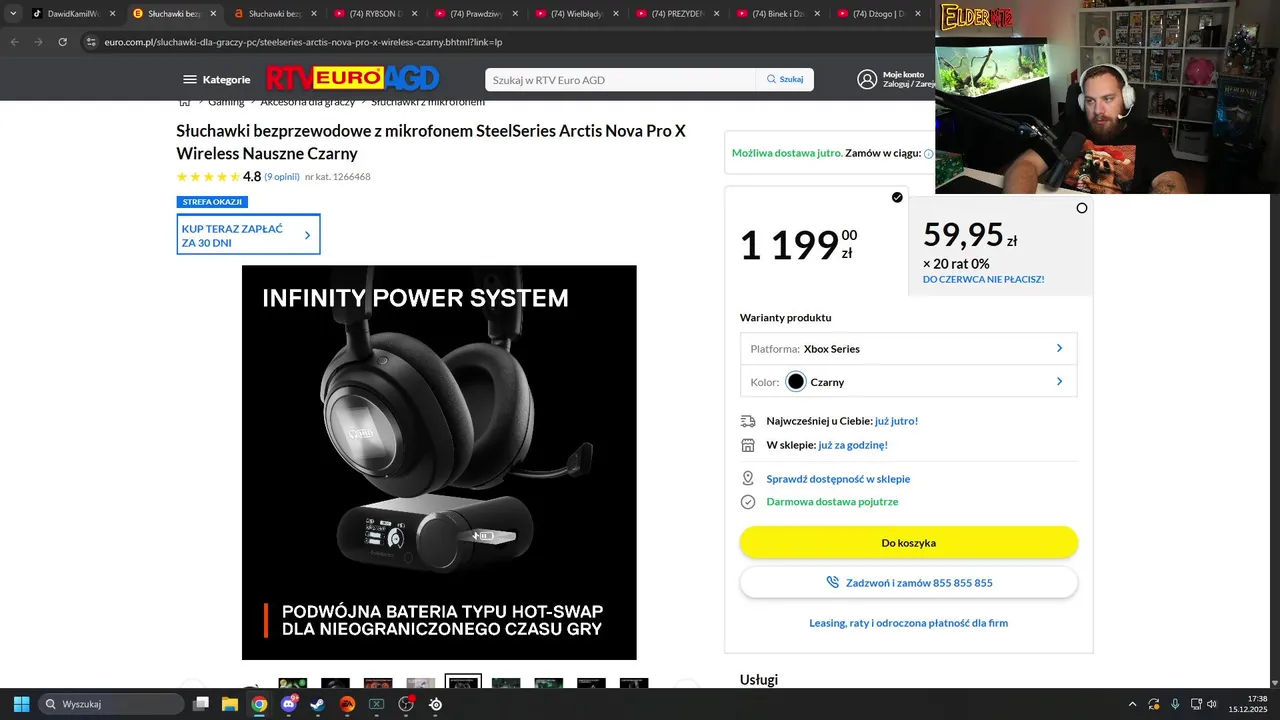Image resolution: width=1280 pixels, height=720 pixels.
Task: Switch to YouTube Dżogo tab
Action: tap(877, 14)
